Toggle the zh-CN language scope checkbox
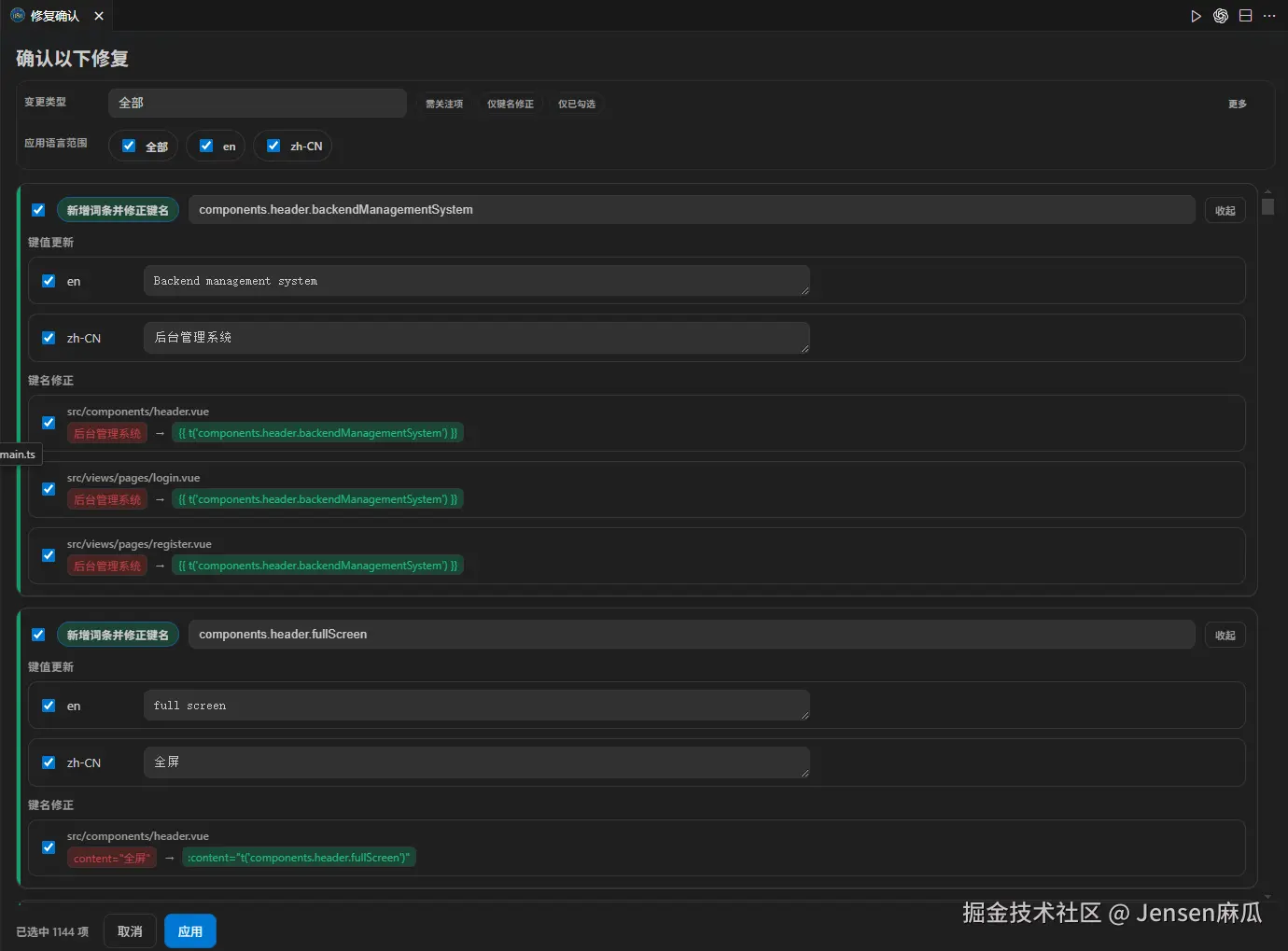The width and height of the screenshot is (1288, 951). pyautogui.click(x=273, y=146)
